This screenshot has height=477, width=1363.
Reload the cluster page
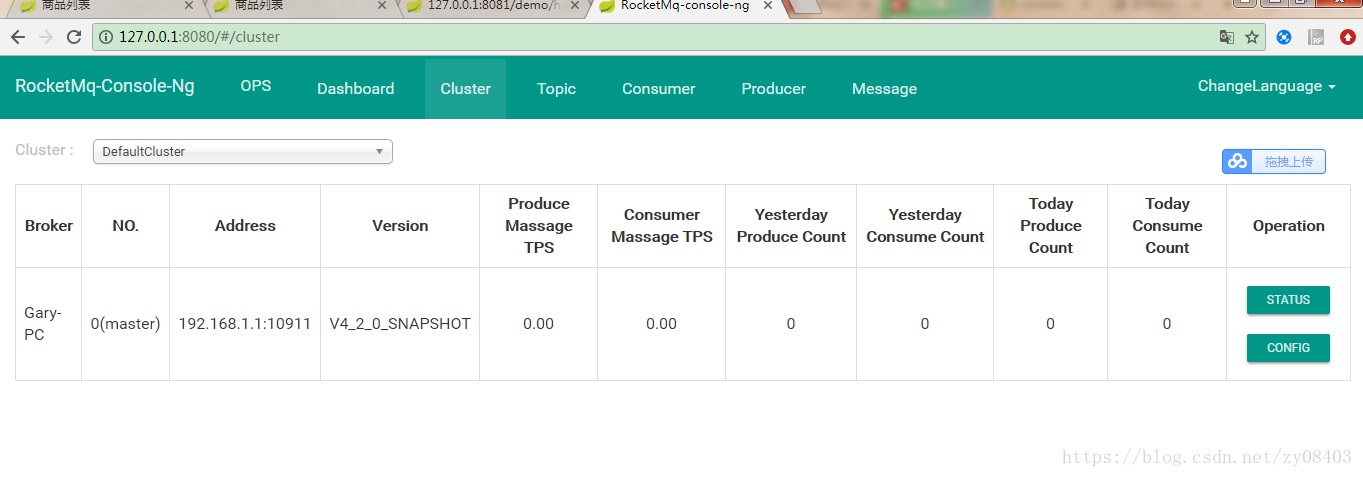pyautogui.click(x=74, y=37)
